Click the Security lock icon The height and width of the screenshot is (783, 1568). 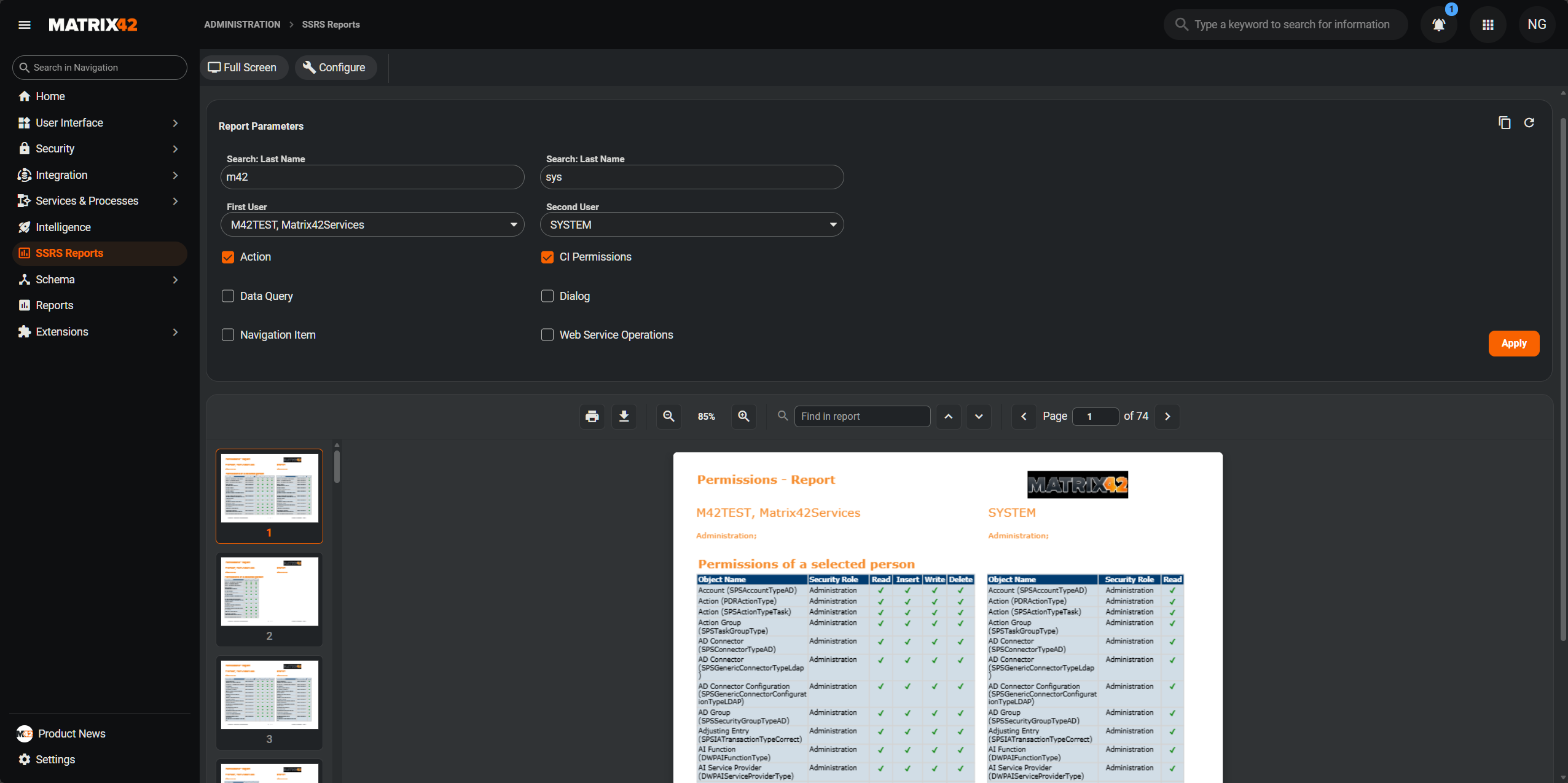(x=25, y=149)
